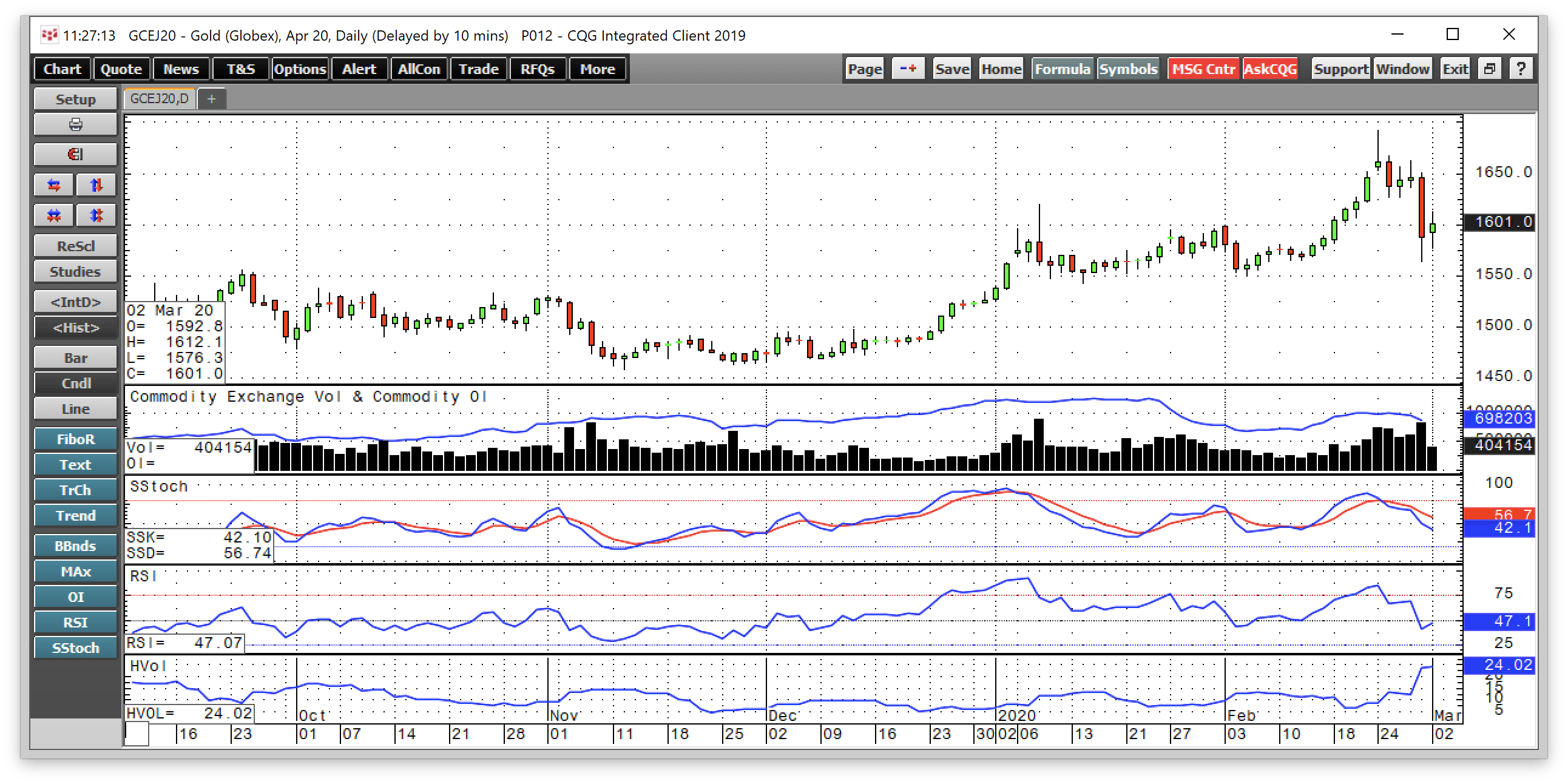Image resolution: width=1568 pixels, height=784 pixels.
Task: Open the News menu
Action: pyautogui.click(x=181, y=69)
